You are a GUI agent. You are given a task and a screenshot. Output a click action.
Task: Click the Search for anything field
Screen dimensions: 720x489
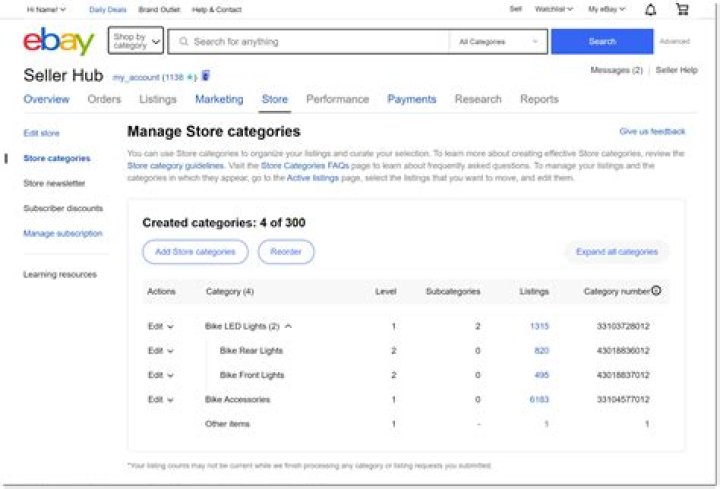point(310,42)
